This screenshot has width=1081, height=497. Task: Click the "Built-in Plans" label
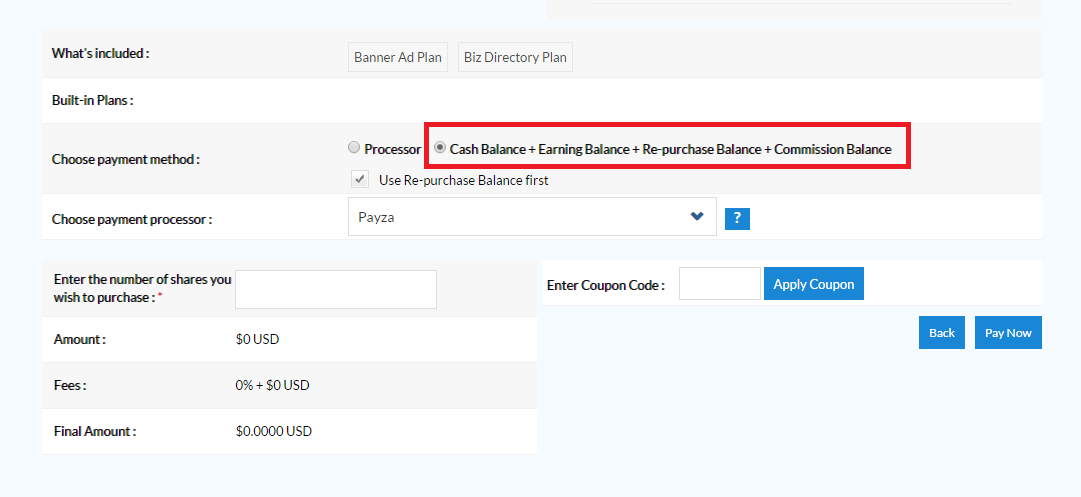(92, 100)
